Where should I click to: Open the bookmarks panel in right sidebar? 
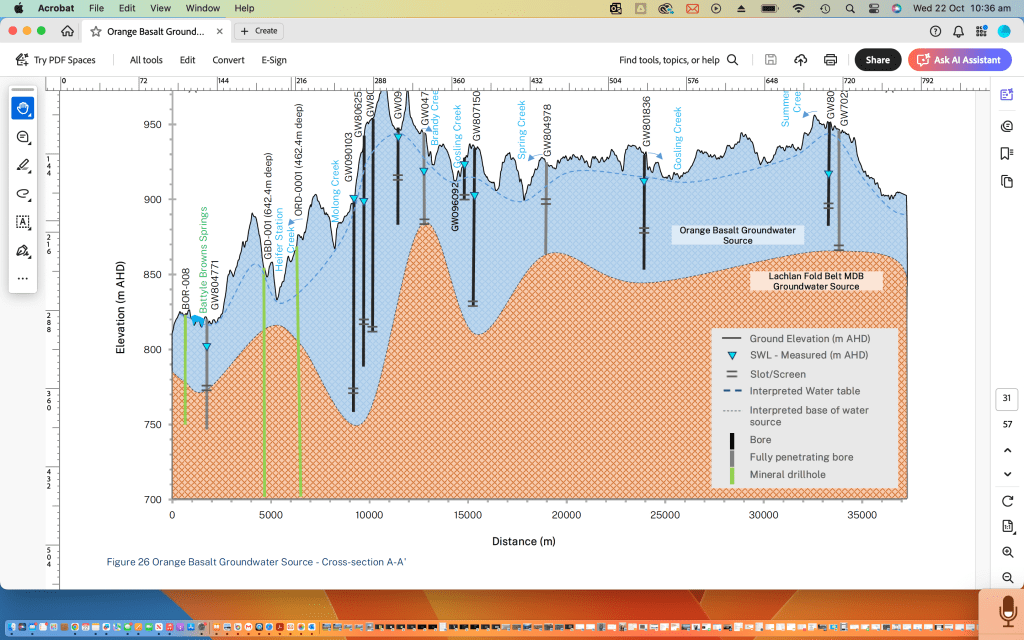pyautogui.click(x=1006, y=153)
